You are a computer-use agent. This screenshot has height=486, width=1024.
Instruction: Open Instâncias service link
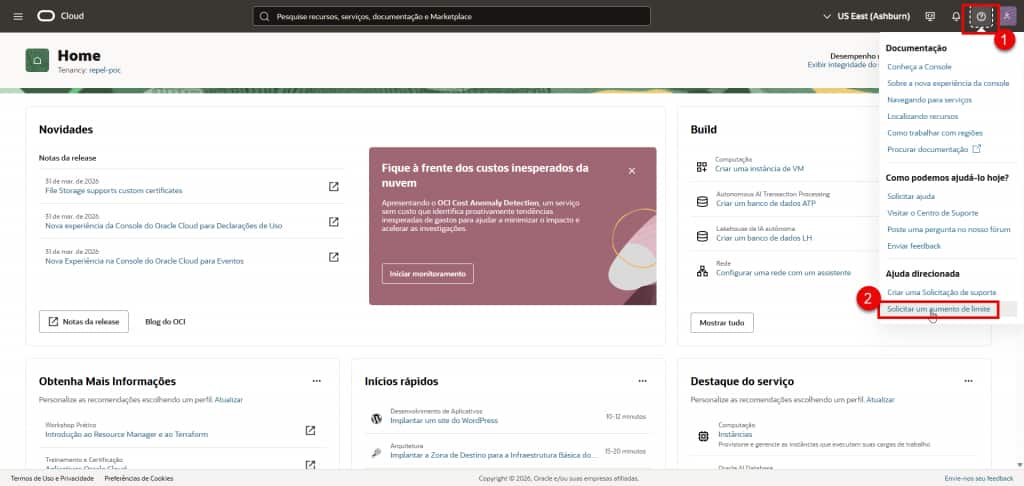[x=735, y=434]
